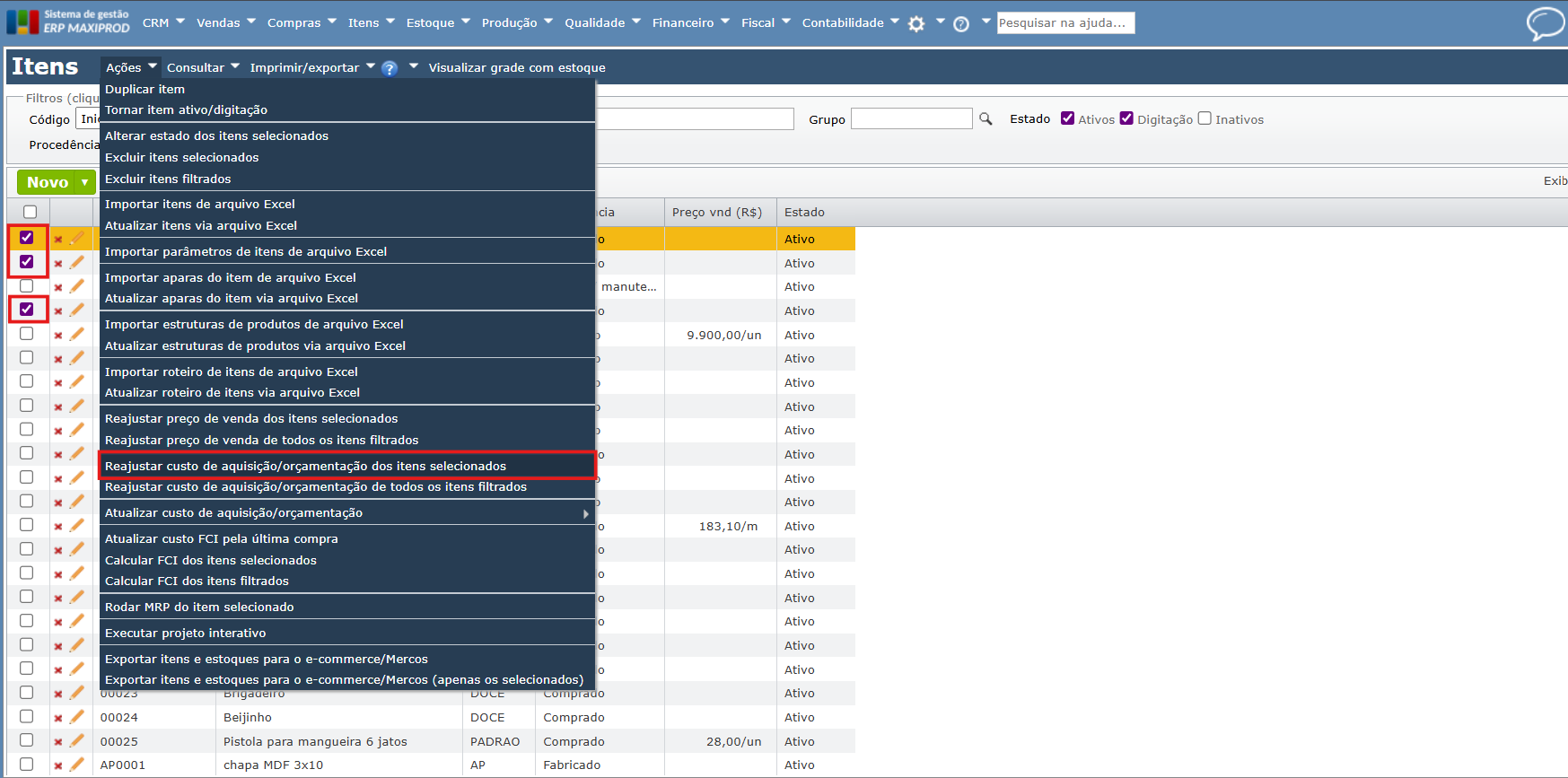Click the settings gear icon in top menu

point(915,24)
